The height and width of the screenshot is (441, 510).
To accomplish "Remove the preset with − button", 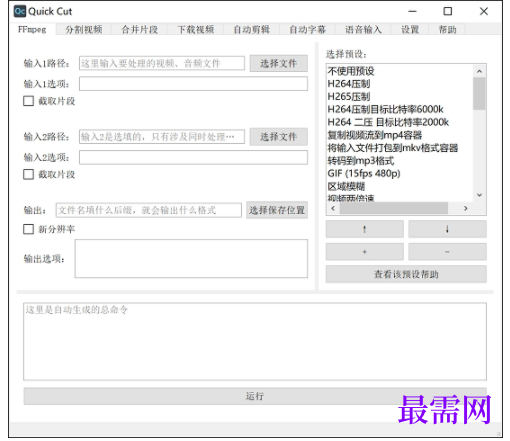I will (x=447, y=252).
